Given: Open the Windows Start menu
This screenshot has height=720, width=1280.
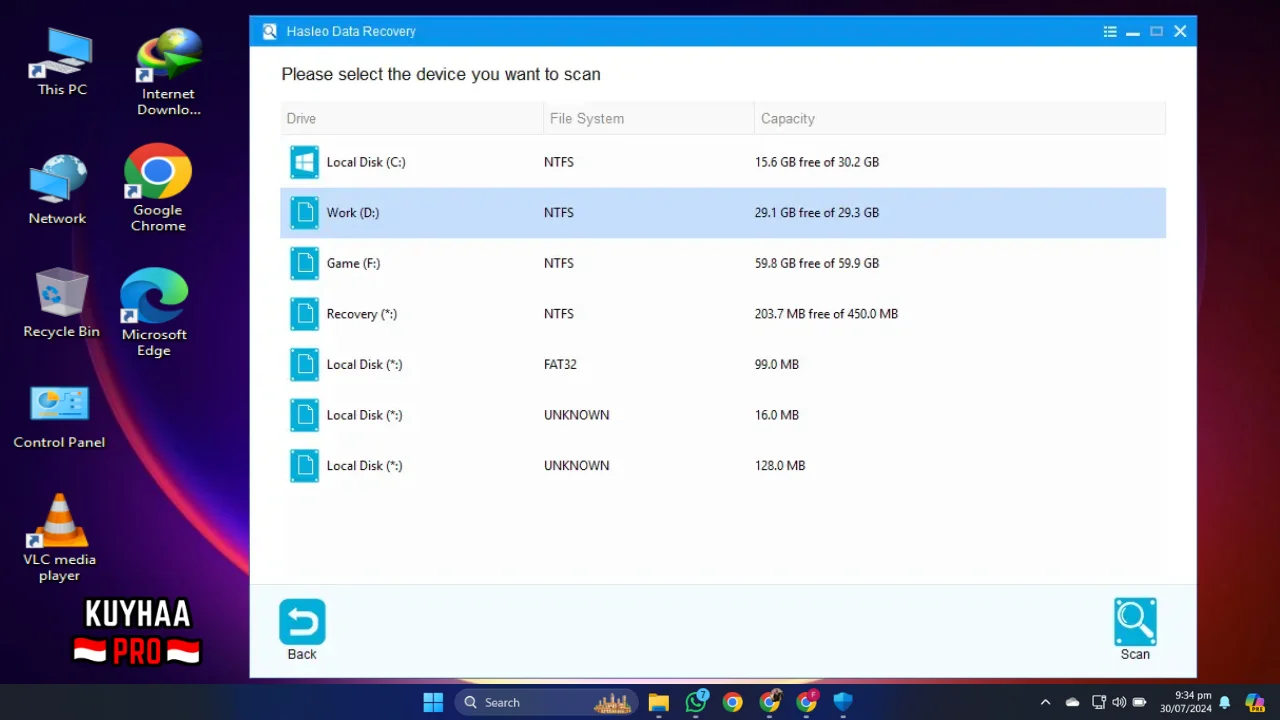Looking at the screenshot, I should [x=433, y=702].
